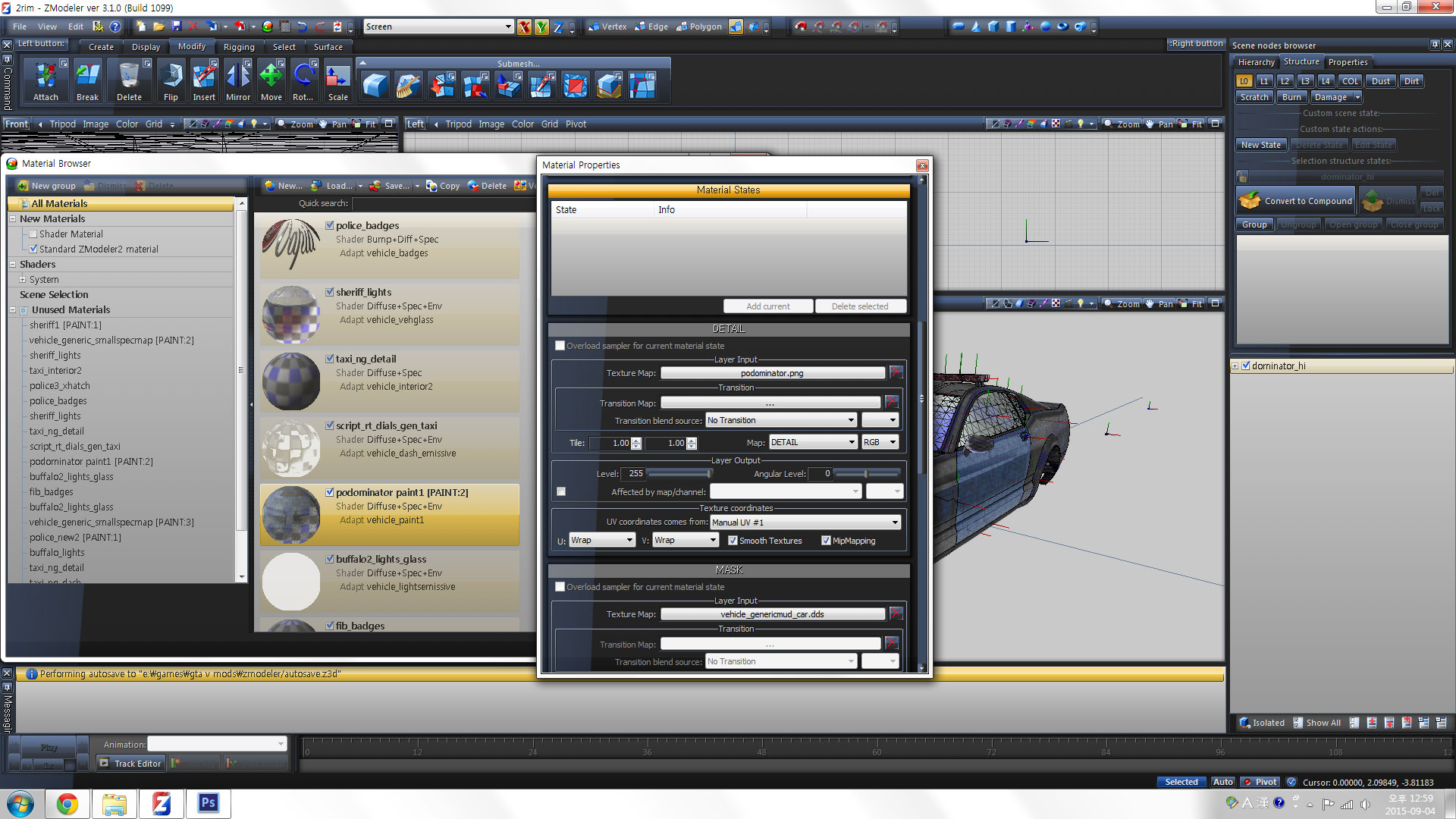Image resolution: width=1456 pixels, height=819 pixels.
Task: Click the New State button
Action: (1260, 145)
